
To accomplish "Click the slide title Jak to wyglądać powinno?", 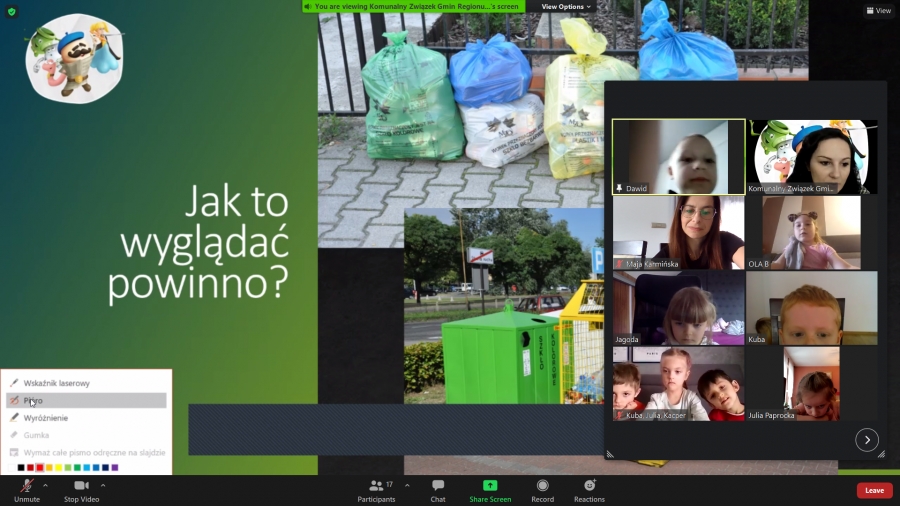I will [198, 242].
